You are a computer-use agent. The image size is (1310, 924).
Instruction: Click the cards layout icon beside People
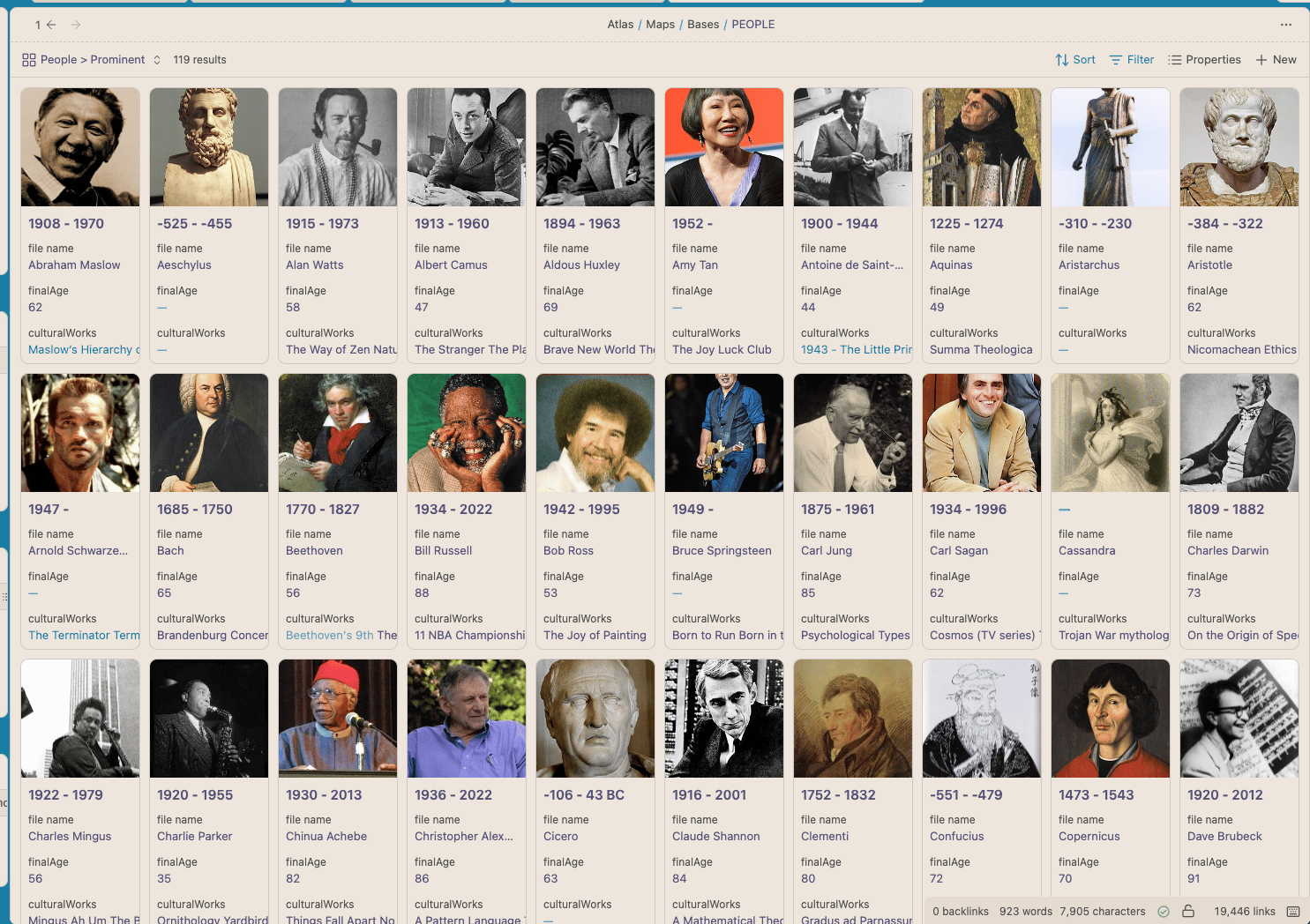[29, 60]
